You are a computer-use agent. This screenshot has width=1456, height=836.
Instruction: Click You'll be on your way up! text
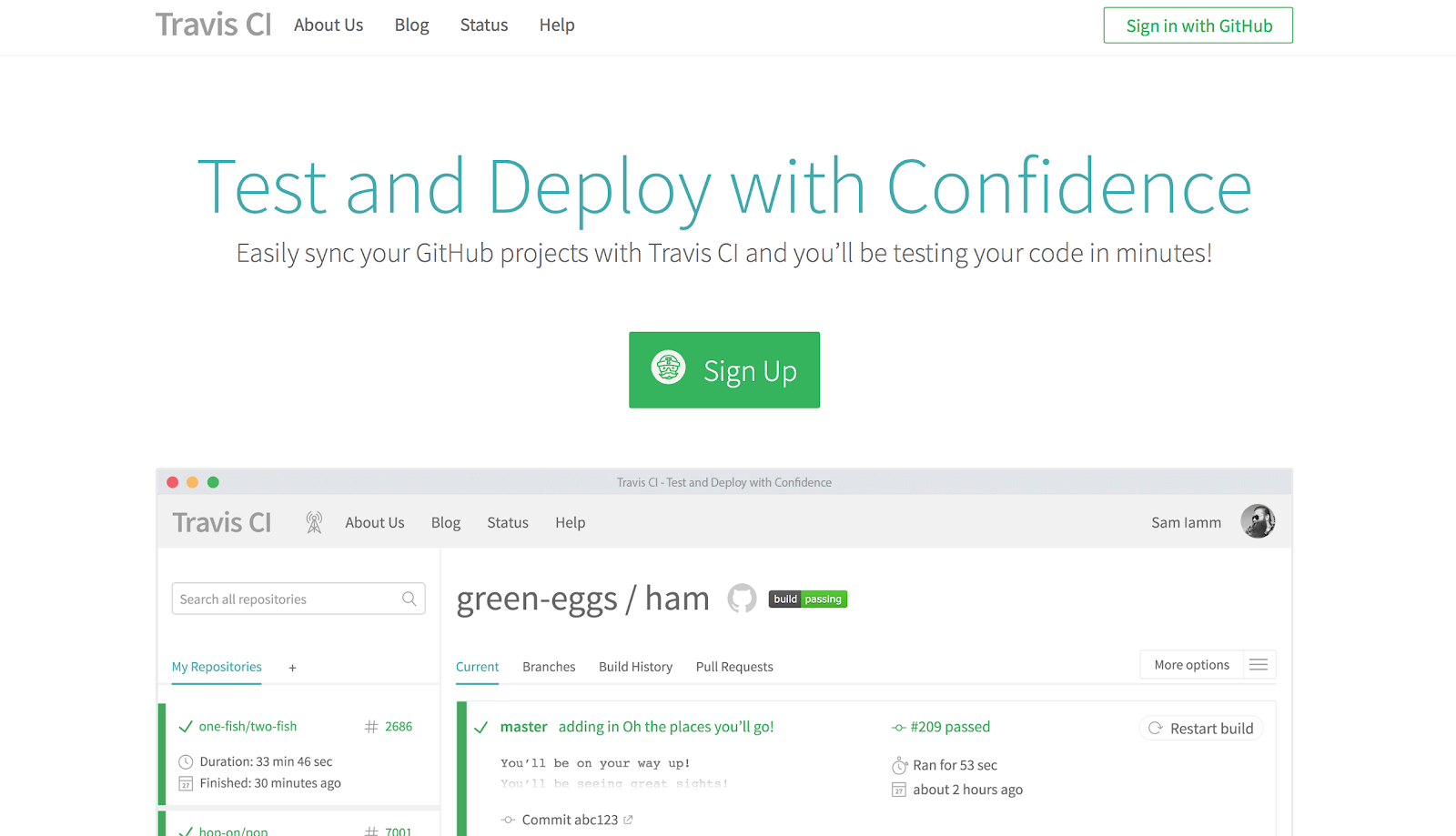coord(595,763)
